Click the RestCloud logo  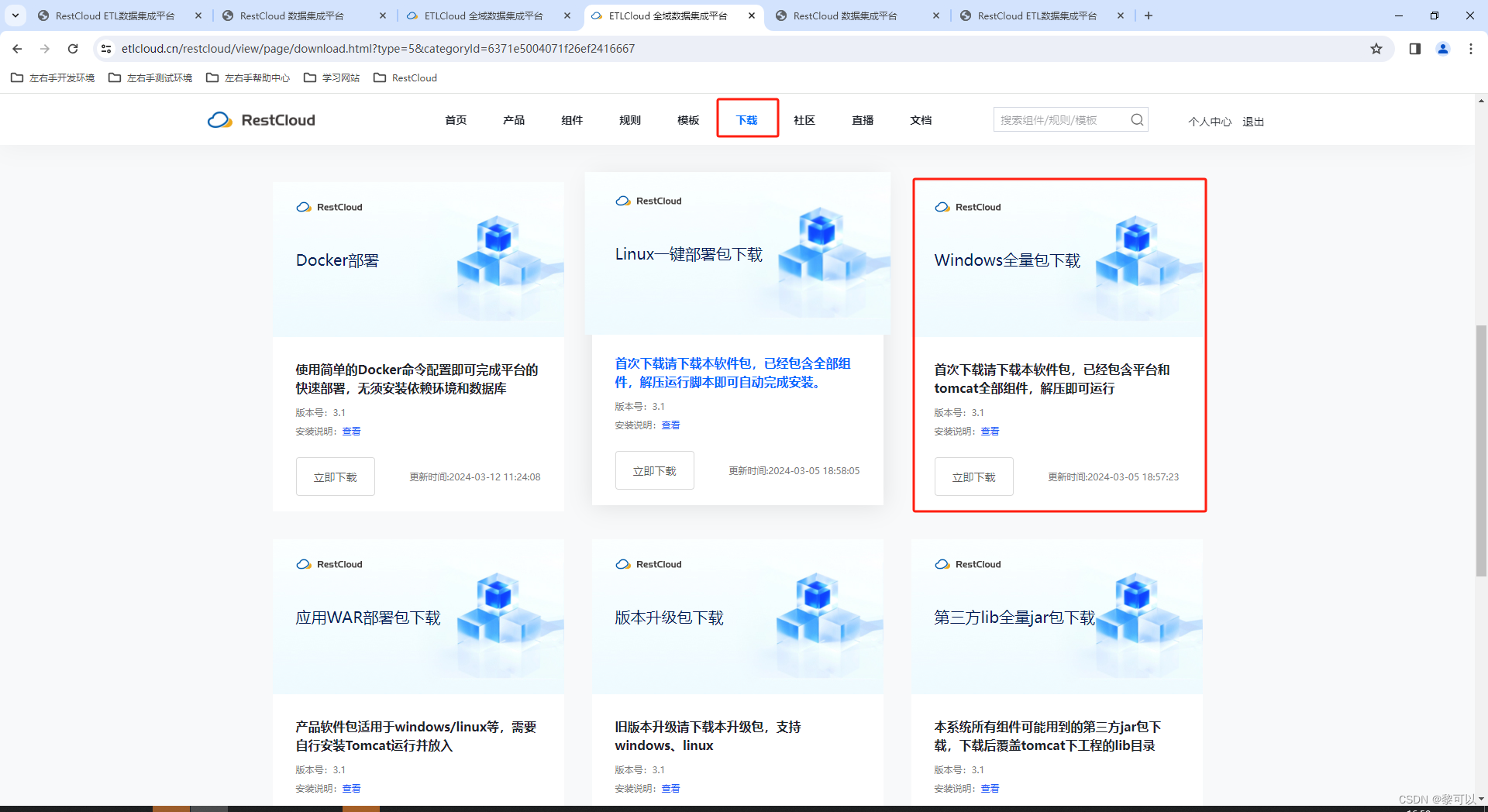pos(260,119)
